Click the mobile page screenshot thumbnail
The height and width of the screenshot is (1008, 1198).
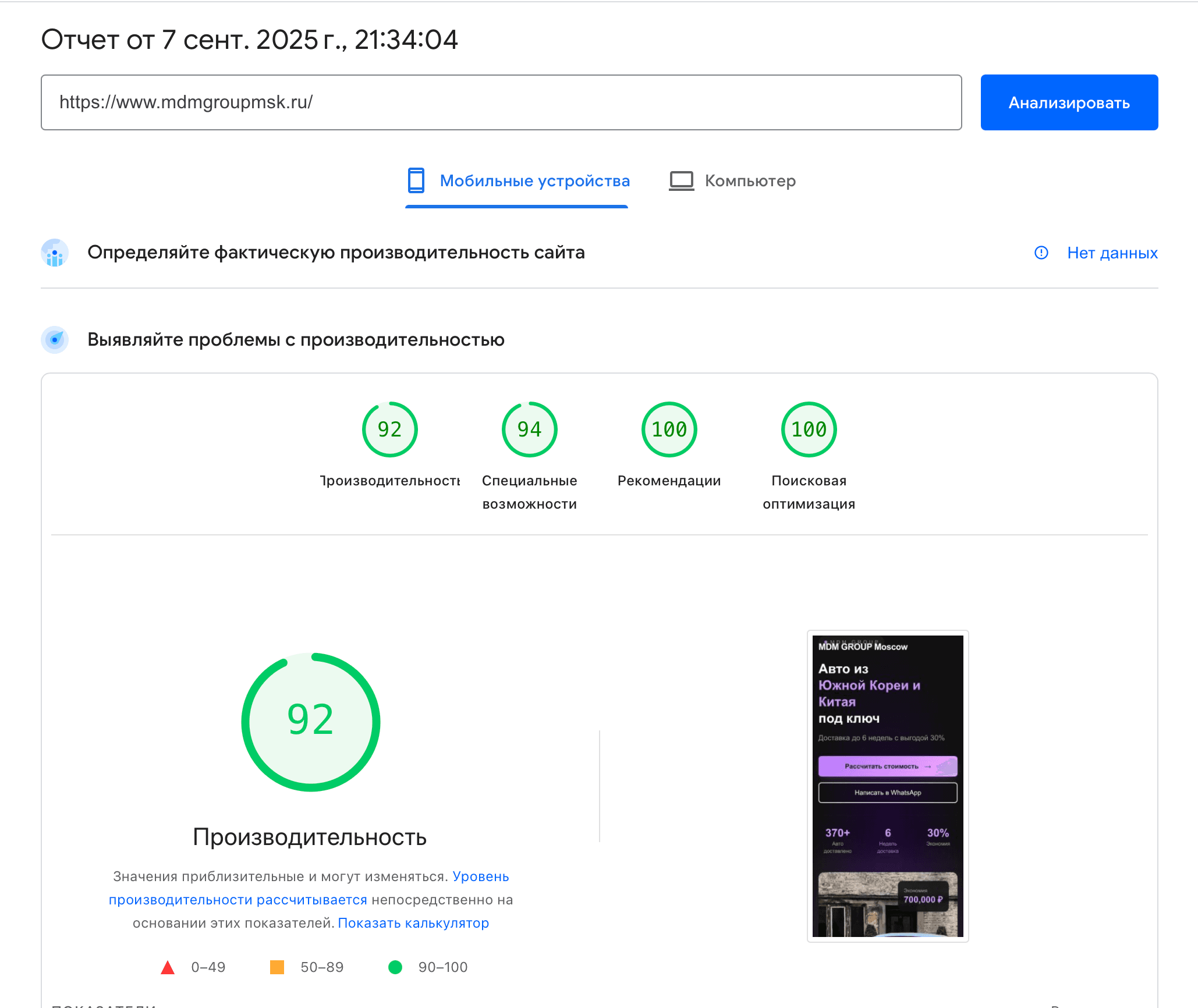pos(887,786)
